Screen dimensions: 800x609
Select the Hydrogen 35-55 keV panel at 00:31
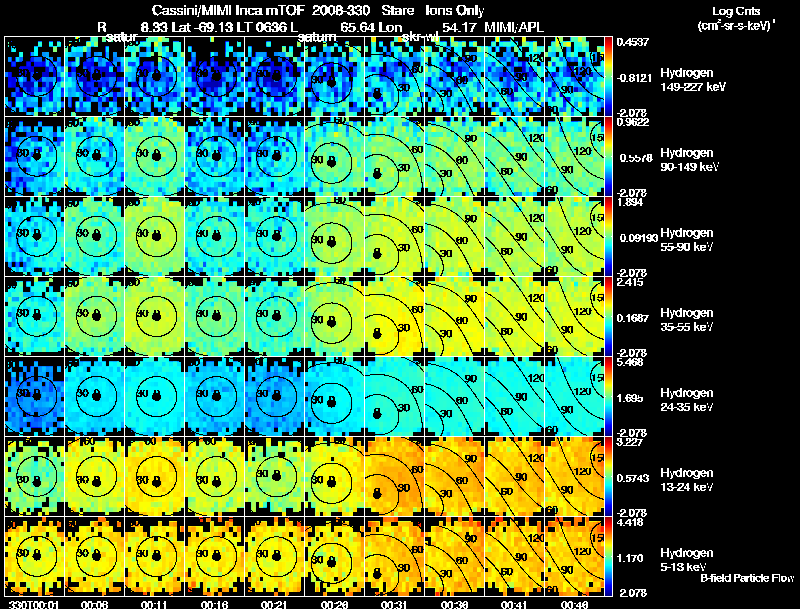click(395, 317)
